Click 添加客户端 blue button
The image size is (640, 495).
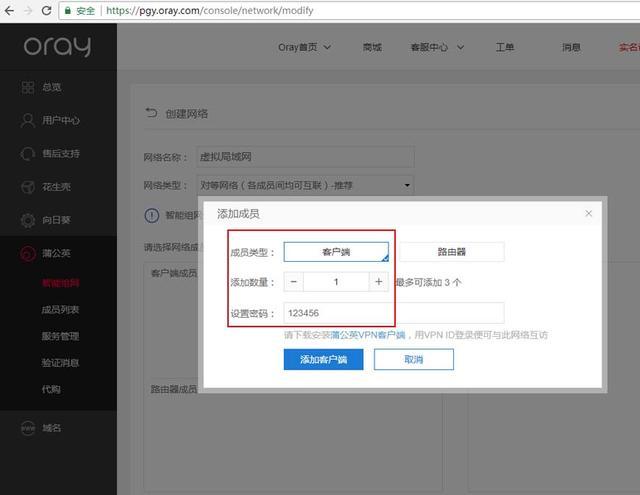(323, 359)
